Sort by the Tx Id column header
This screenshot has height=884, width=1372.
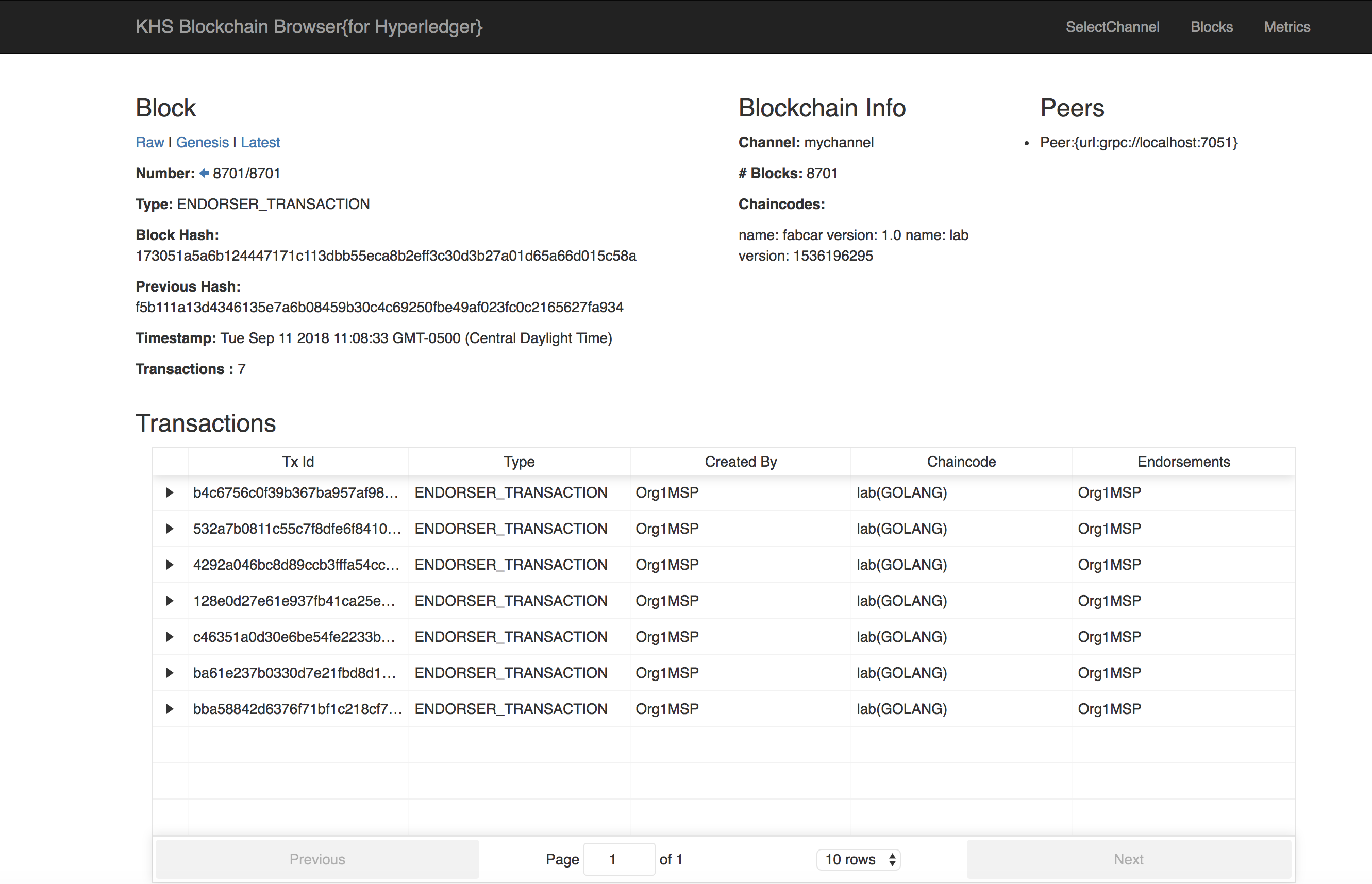298,462
